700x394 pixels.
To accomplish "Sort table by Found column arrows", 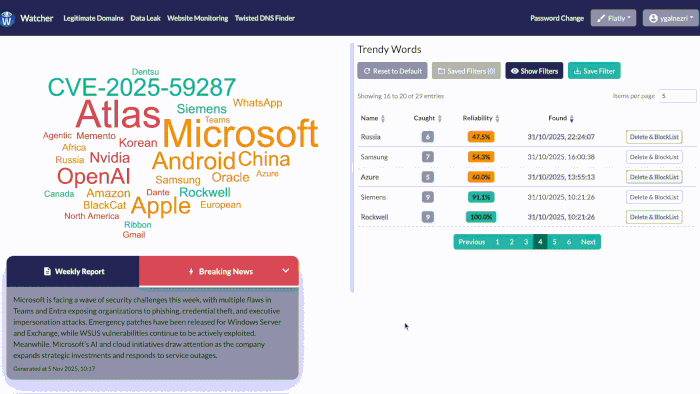I will pyautogui.click(x=571, y=118).
